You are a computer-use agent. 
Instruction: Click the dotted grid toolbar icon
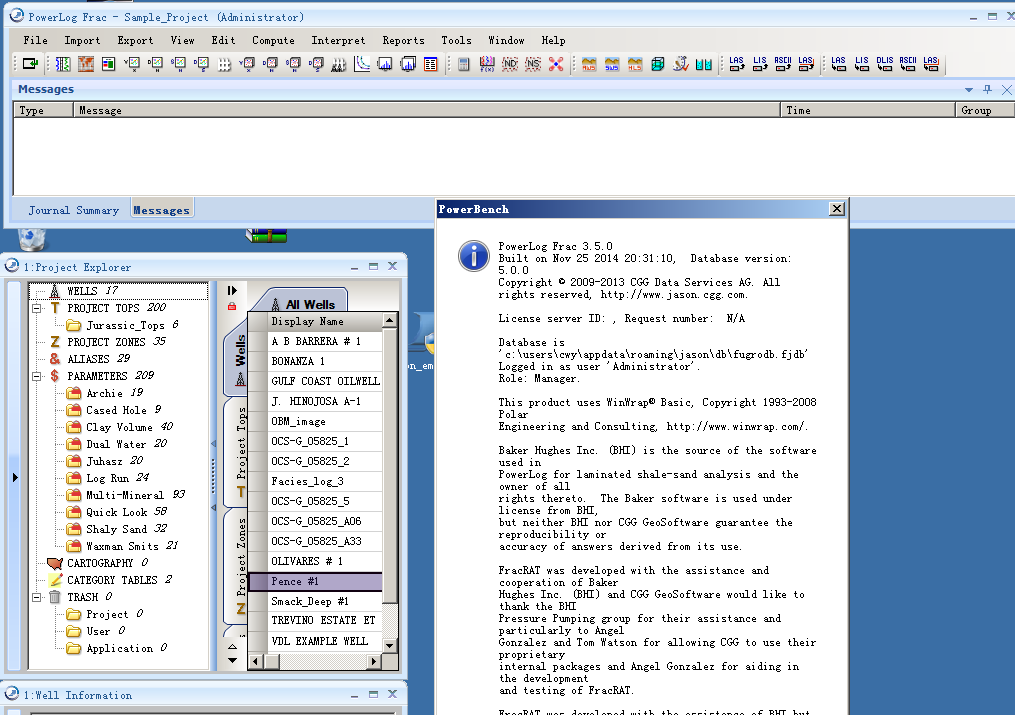pos(225,63)
